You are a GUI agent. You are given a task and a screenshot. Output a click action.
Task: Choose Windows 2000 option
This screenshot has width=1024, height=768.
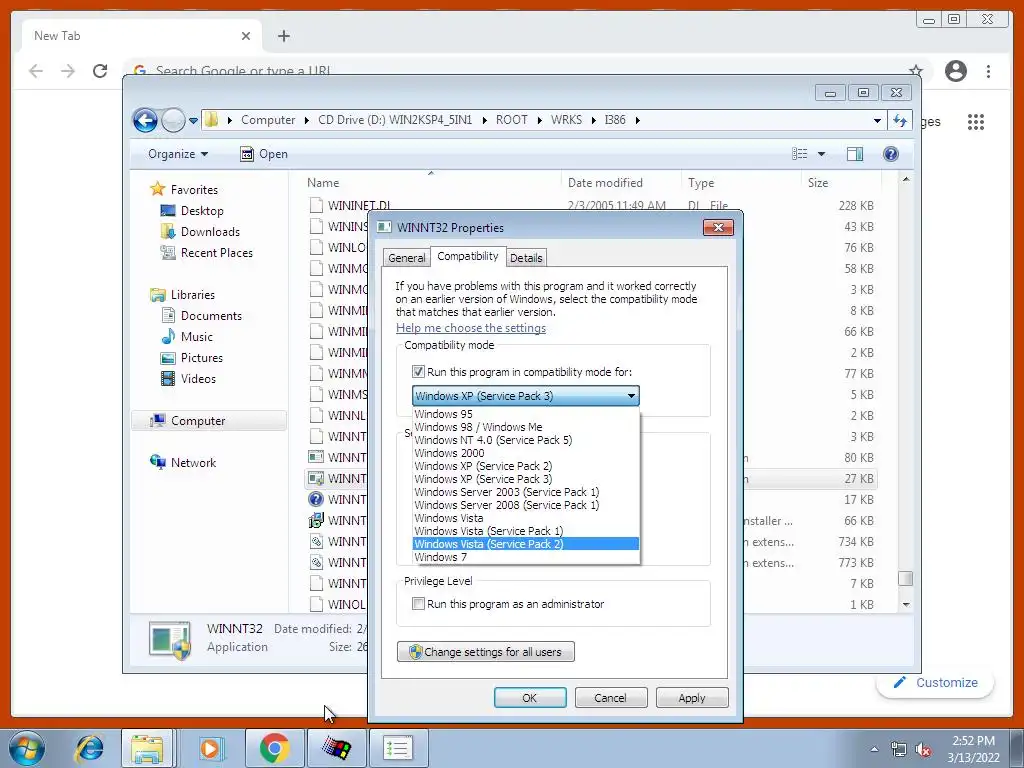point(526,453)
